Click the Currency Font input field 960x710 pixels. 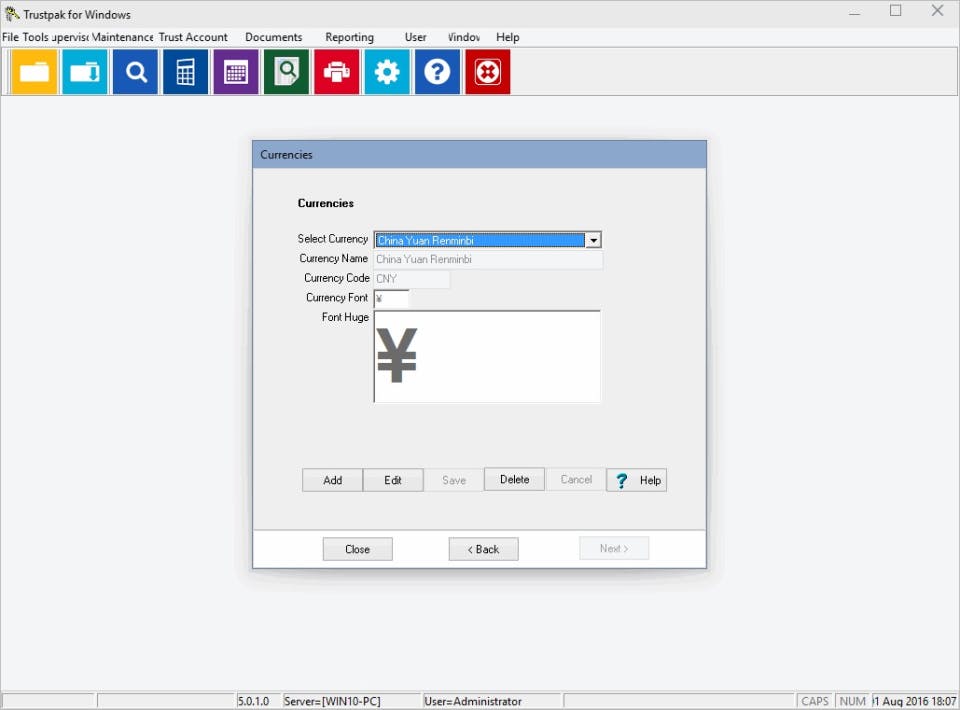click(391, 299)
